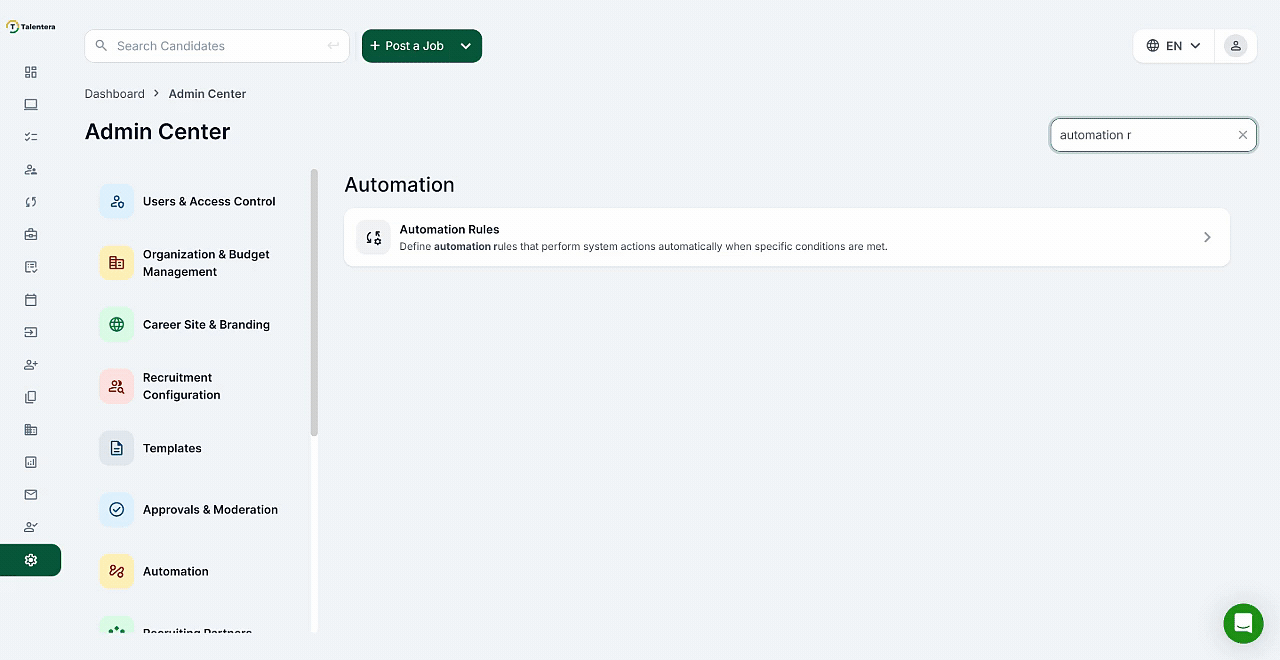Open the Templates category
The width and height of the screenshot is (1280, 660).
pos(172,448)
